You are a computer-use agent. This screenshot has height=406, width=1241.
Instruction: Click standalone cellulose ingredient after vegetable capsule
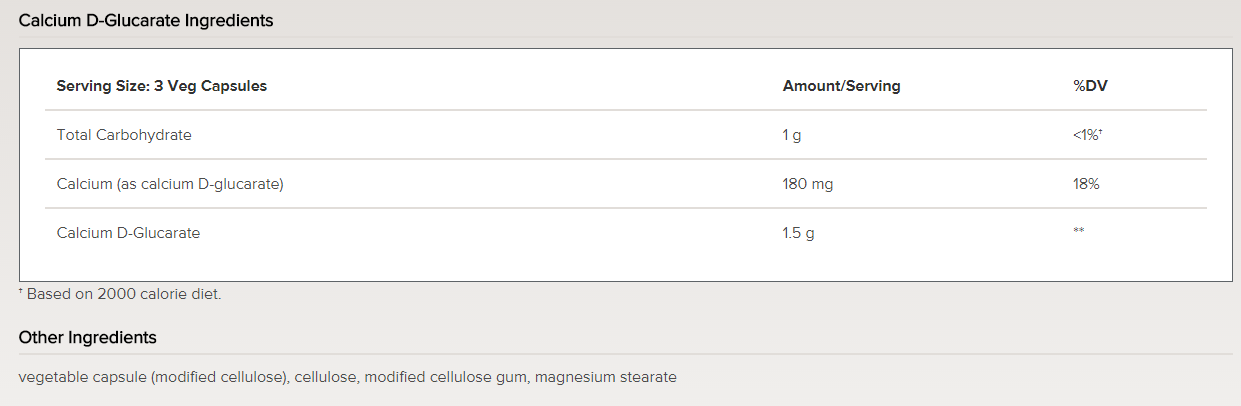coord(327,378)
